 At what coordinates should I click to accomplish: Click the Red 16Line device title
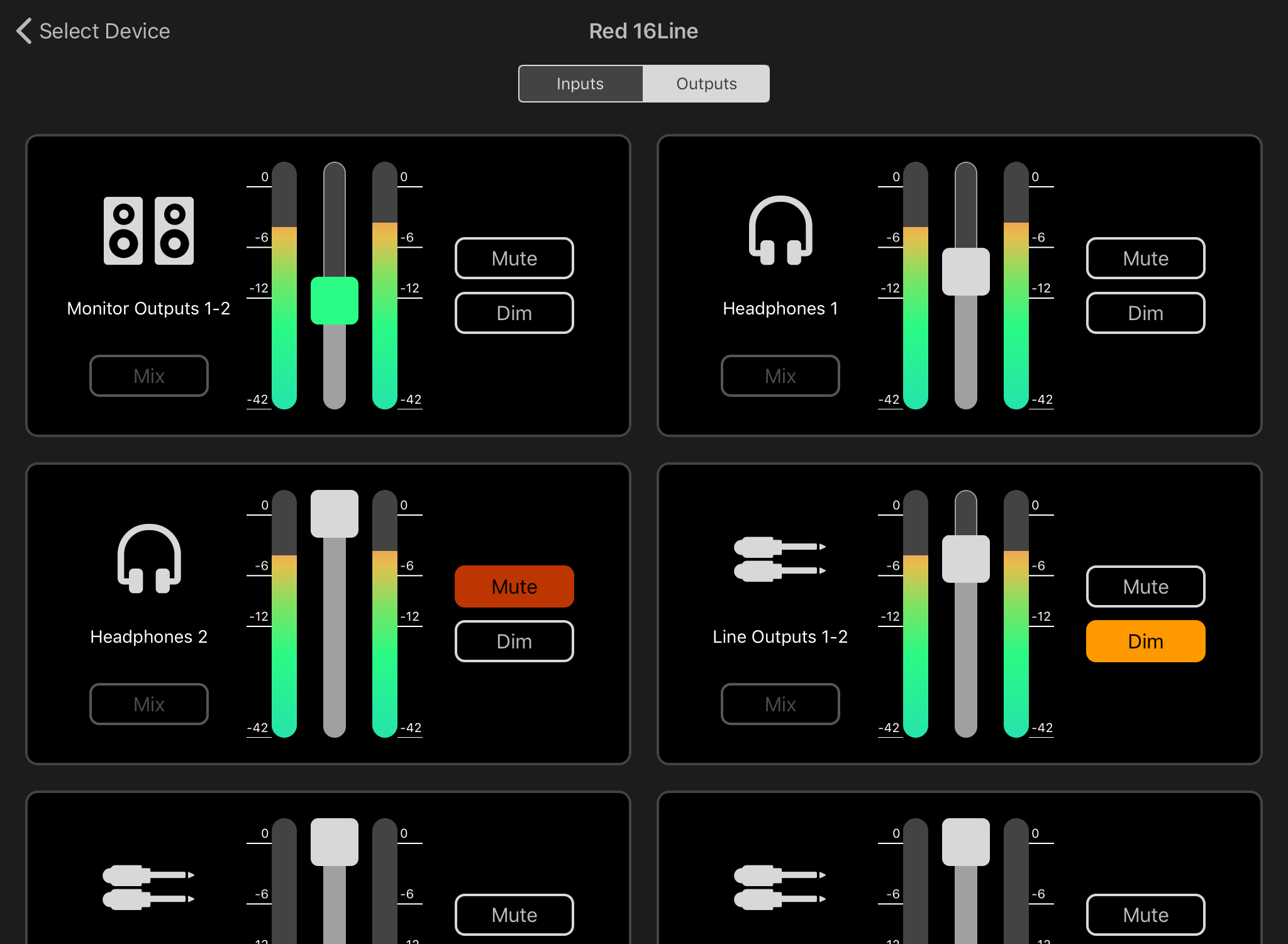(x=643, y=31)
